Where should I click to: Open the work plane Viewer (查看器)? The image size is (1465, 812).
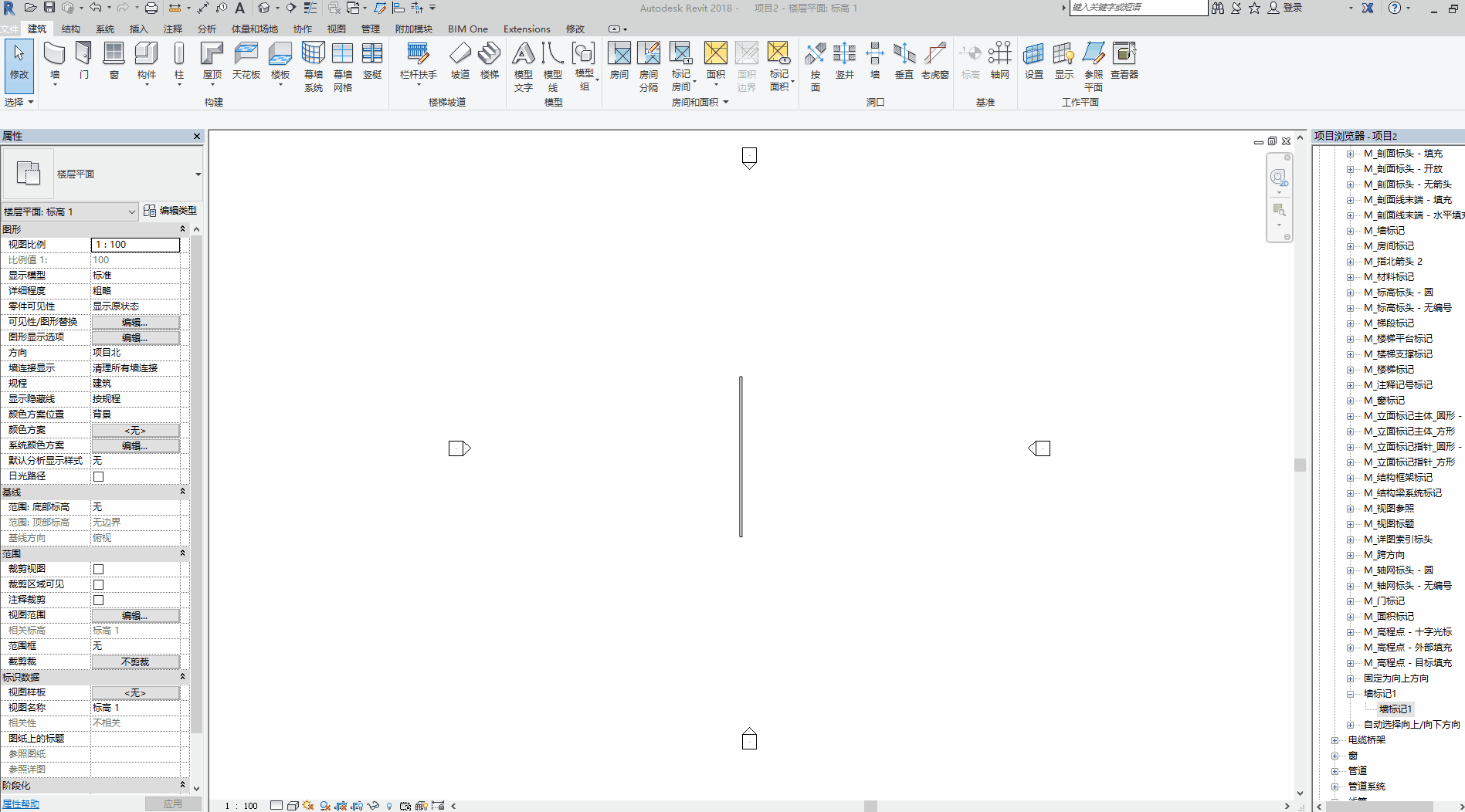tap(1124, 61)
